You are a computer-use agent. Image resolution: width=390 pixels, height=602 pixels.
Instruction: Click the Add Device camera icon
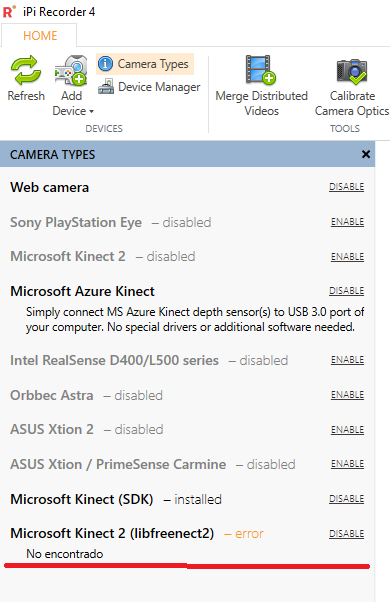pos(71,70)
